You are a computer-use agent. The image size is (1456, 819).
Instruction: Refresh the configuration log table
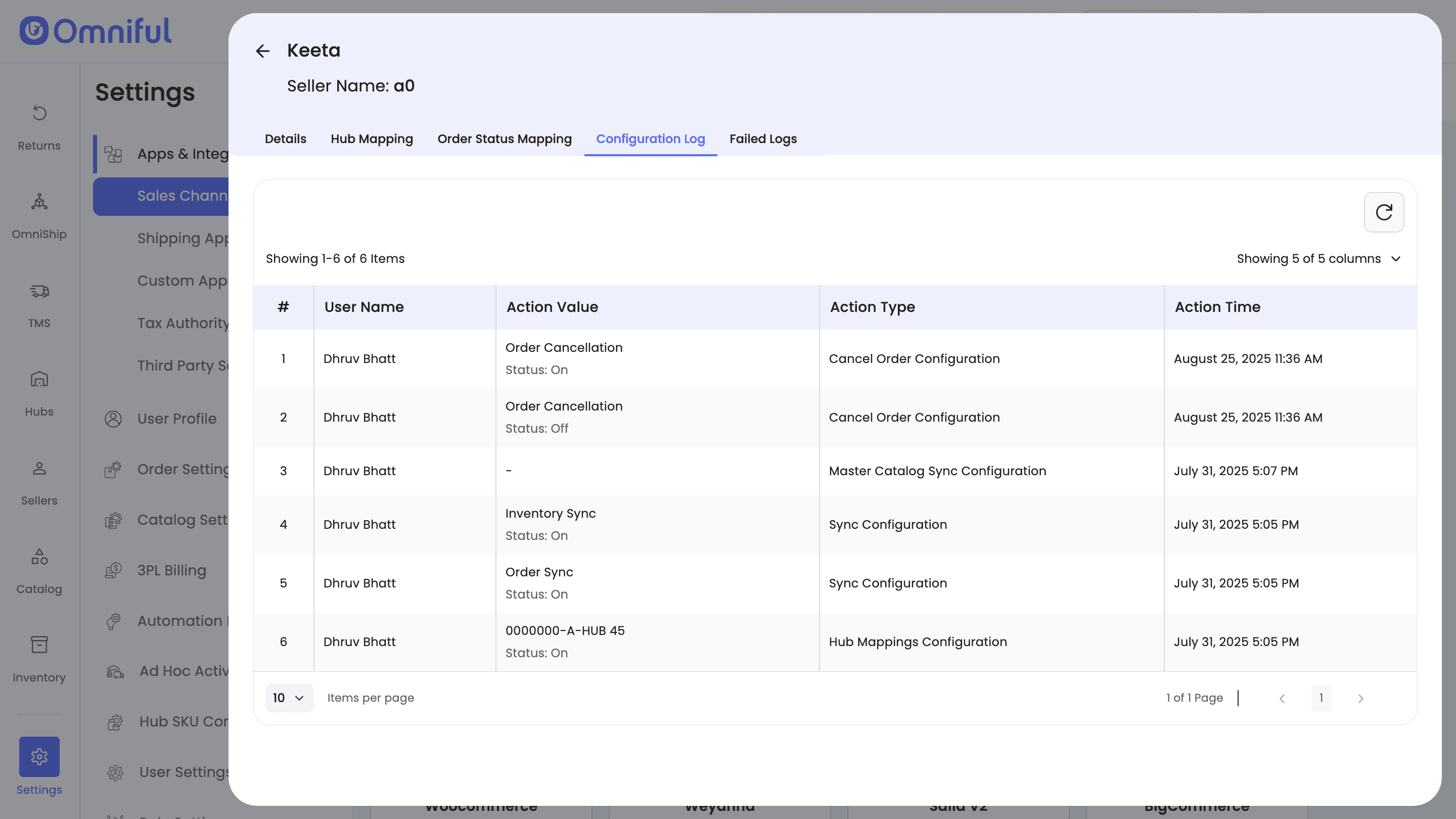click(x=1383, y=212)
